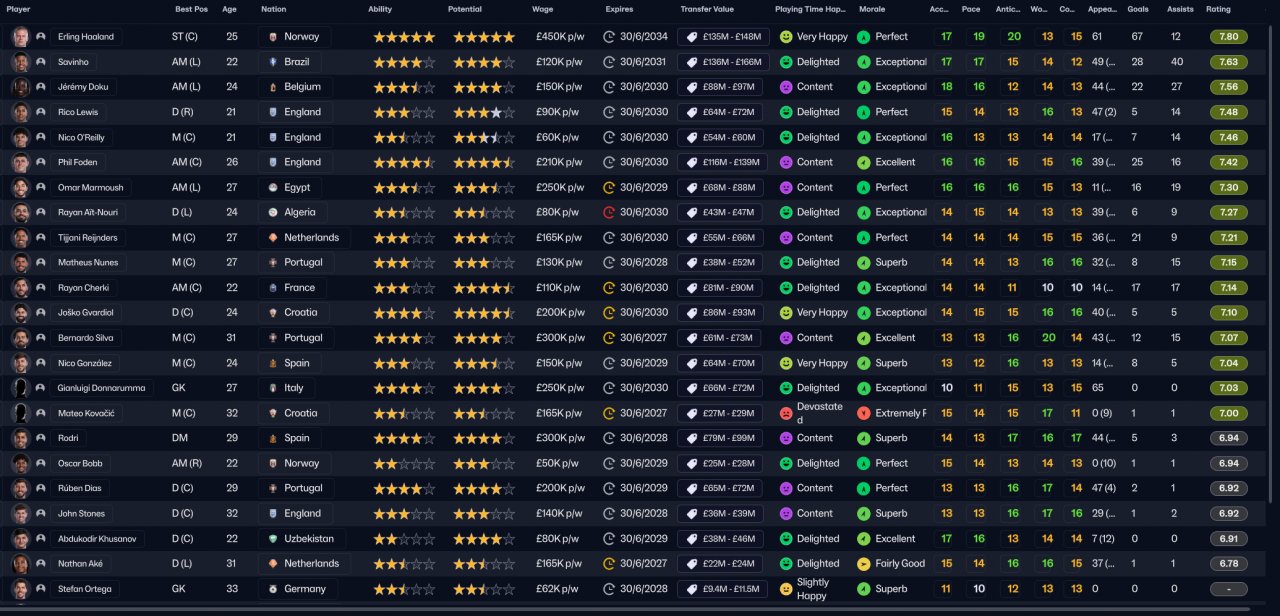The image size is (1280, 616).
Task: Sort by the Goals column header
Action: 1138,9
